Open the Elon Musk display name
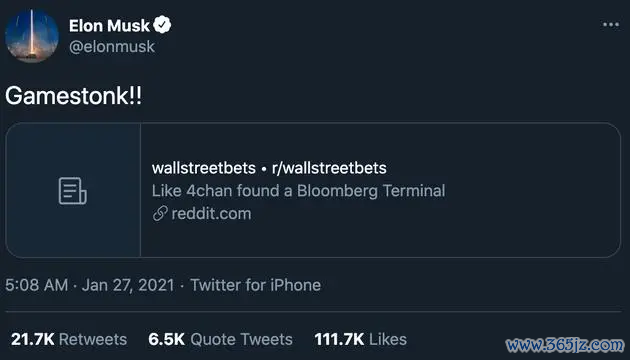Image resolution: width=630 pixels, height=360 pixels. click(x=109, y=26)
